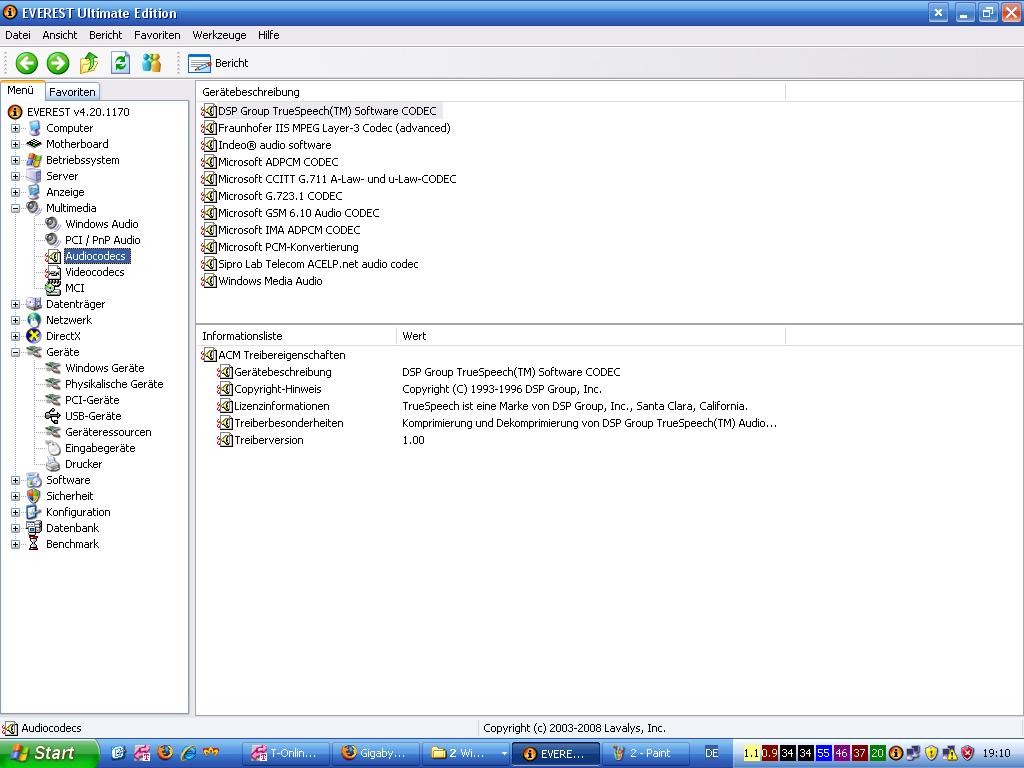The height and width of the screenshot is (768, 1024).
Task: Click the MCI tree icon
Action: 53,288
